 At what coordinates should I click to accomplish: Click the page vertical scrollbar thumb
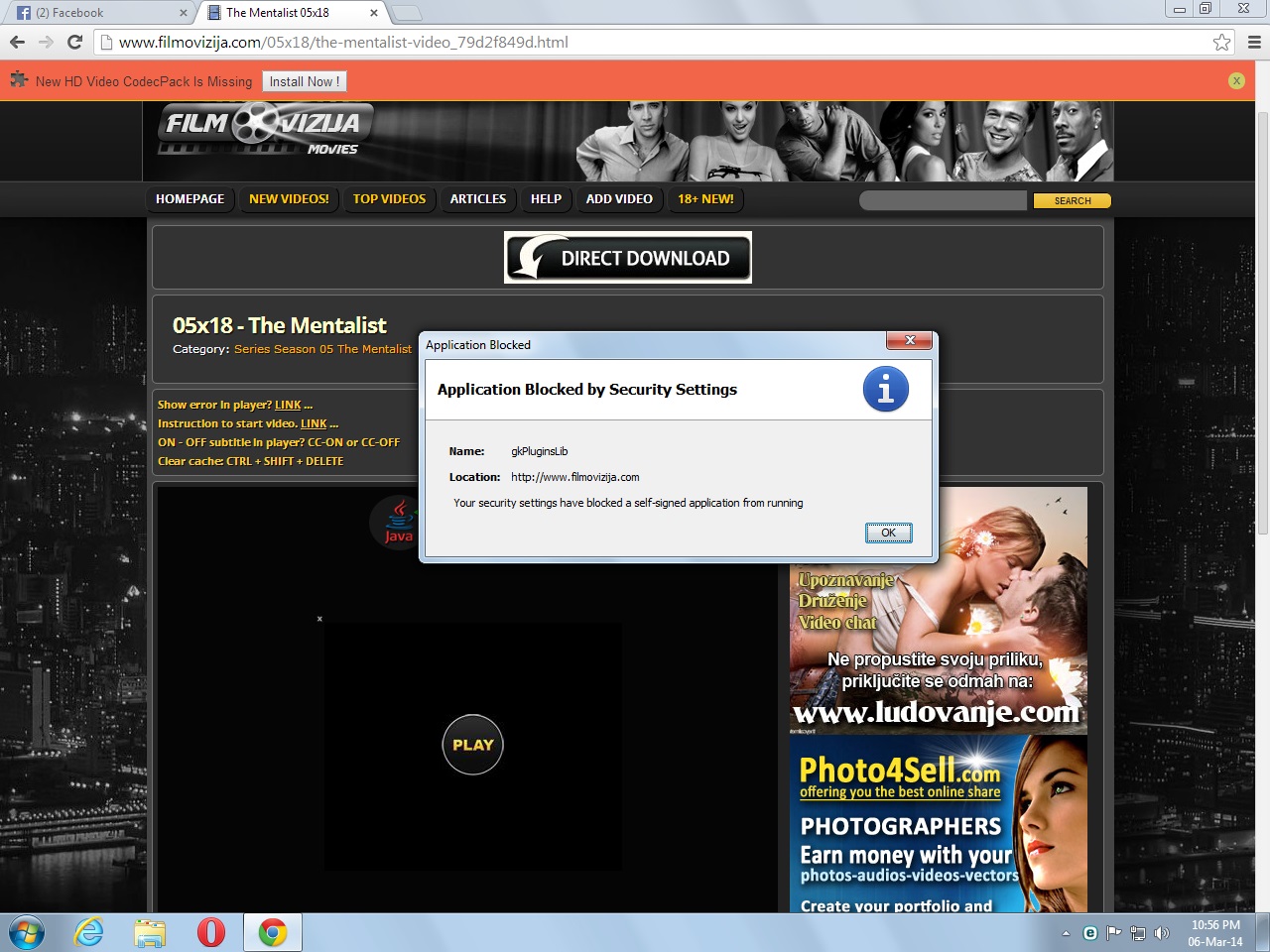tap(1262, 324)
